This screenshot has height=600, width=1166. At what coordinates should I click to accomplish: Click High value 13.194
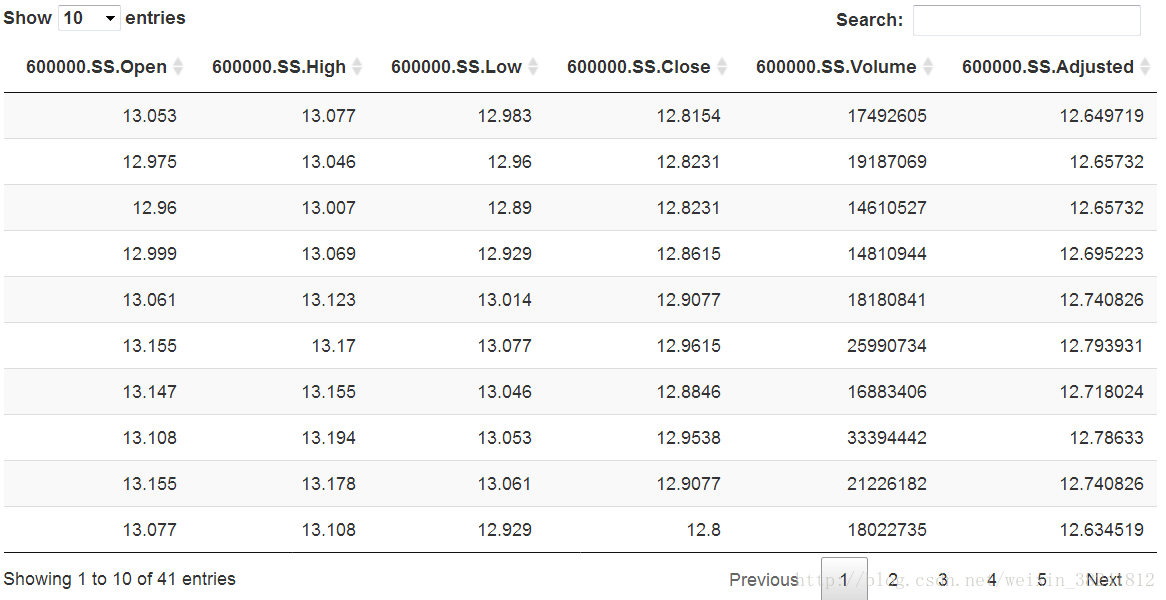click(x=329, y=439)
